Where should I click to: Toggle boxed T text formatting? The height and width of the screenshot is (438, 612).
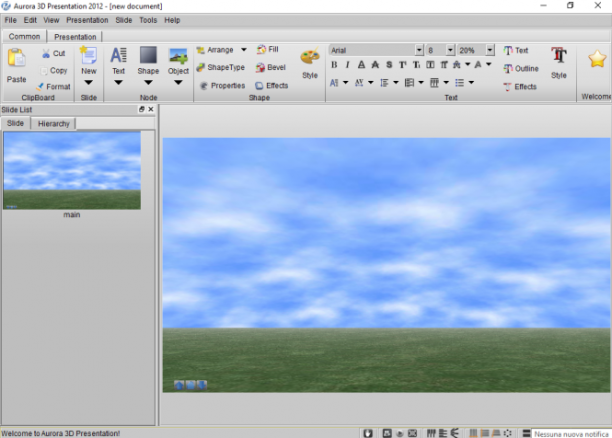point(430,65)
